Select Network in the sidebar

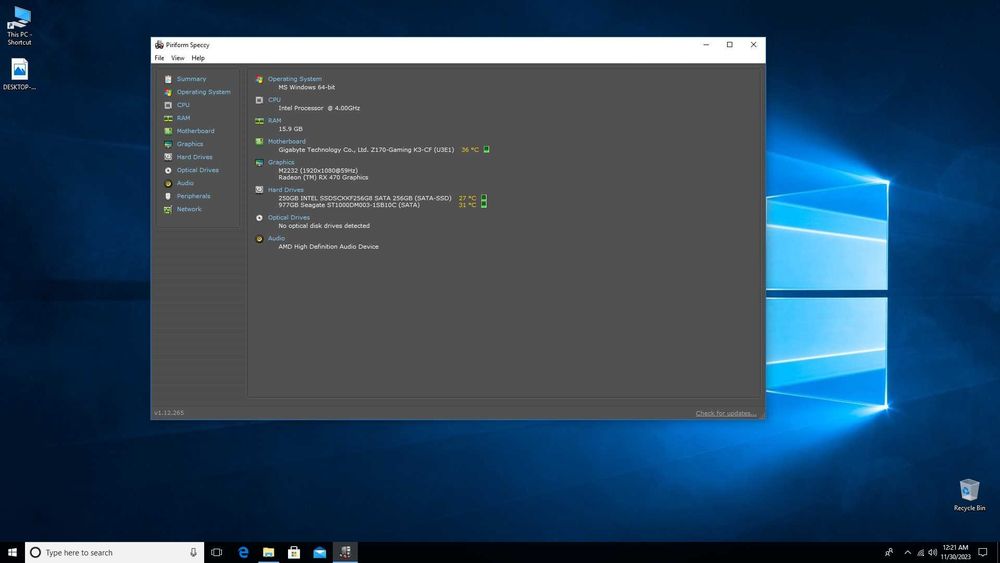click(x=189, y=209)
